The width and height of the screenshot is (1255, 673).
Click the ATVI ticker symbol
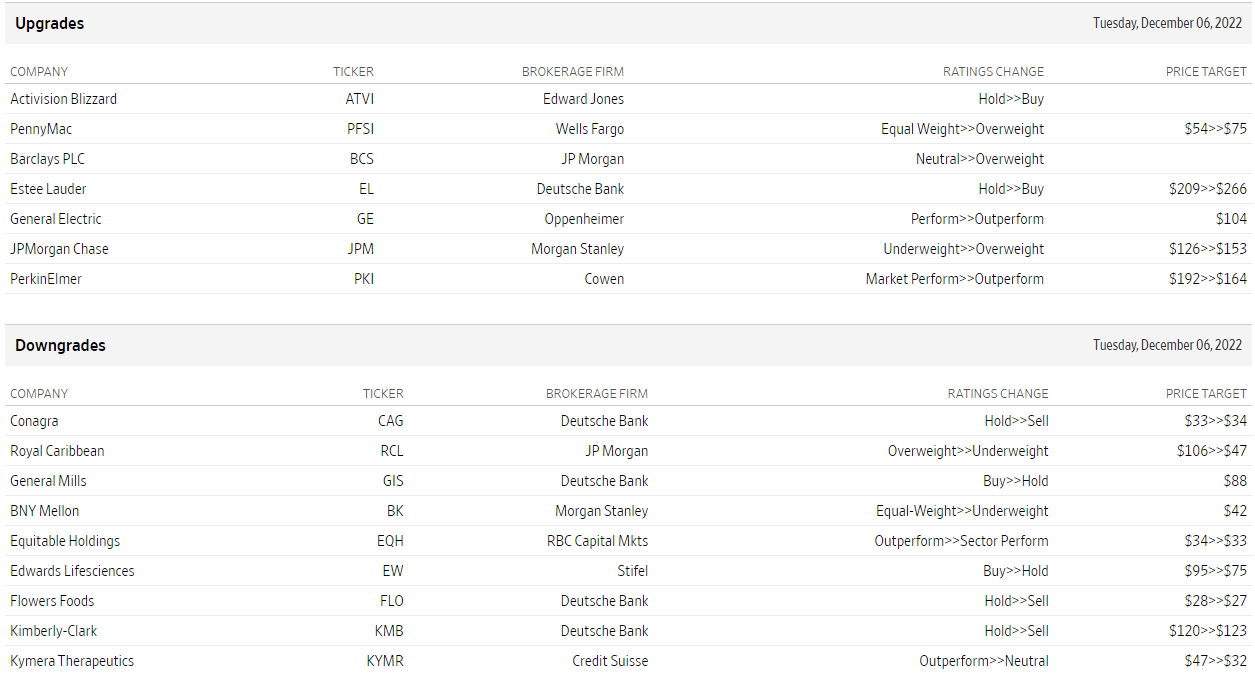click(359, 99)
